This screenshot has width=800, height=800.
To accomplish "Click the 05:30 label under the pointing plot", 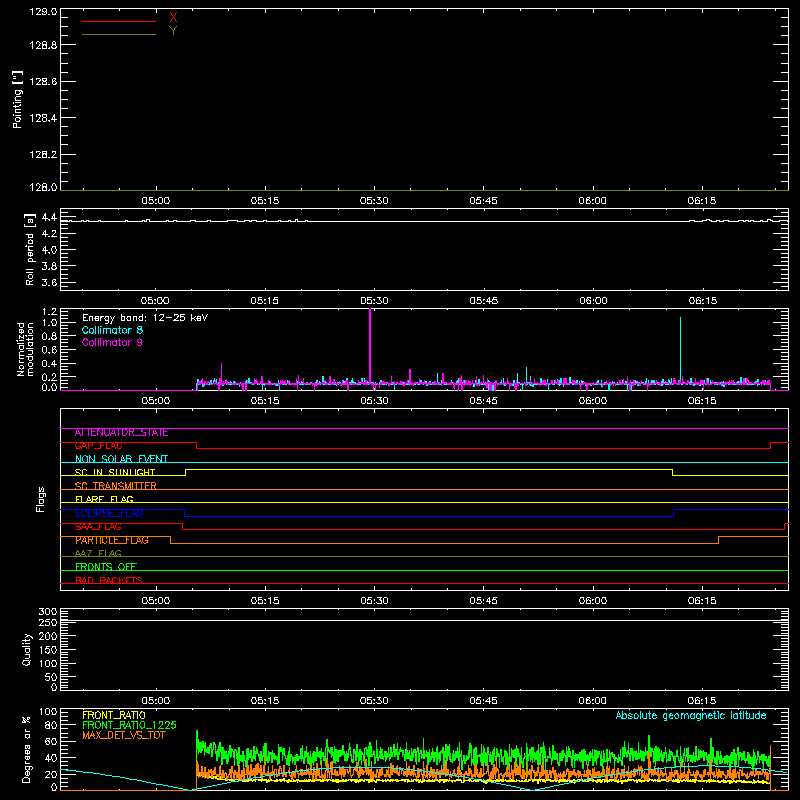I will click(374, 201).
